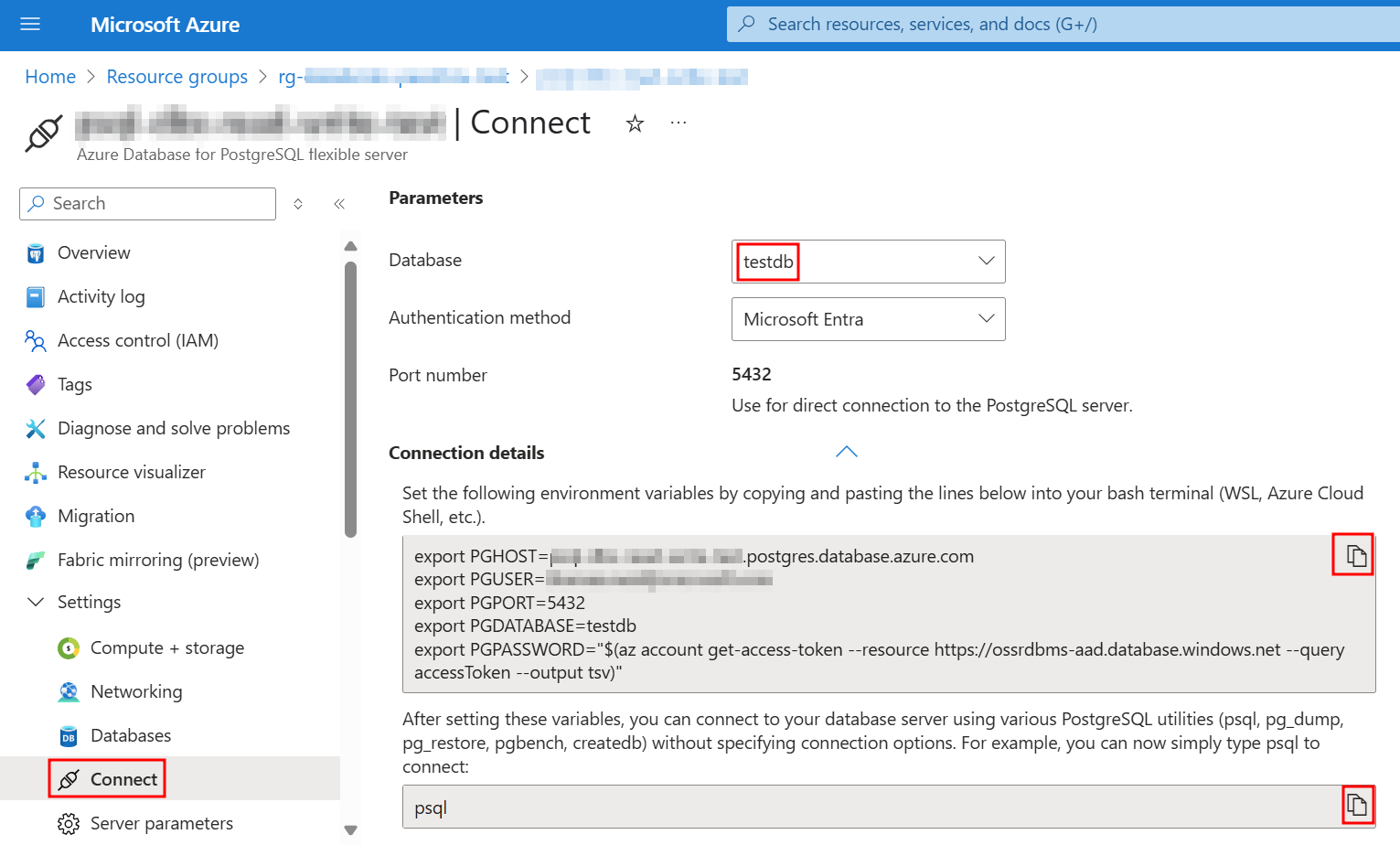Open Databases settings
The image size is (1400, 845).
coord(131,735)
